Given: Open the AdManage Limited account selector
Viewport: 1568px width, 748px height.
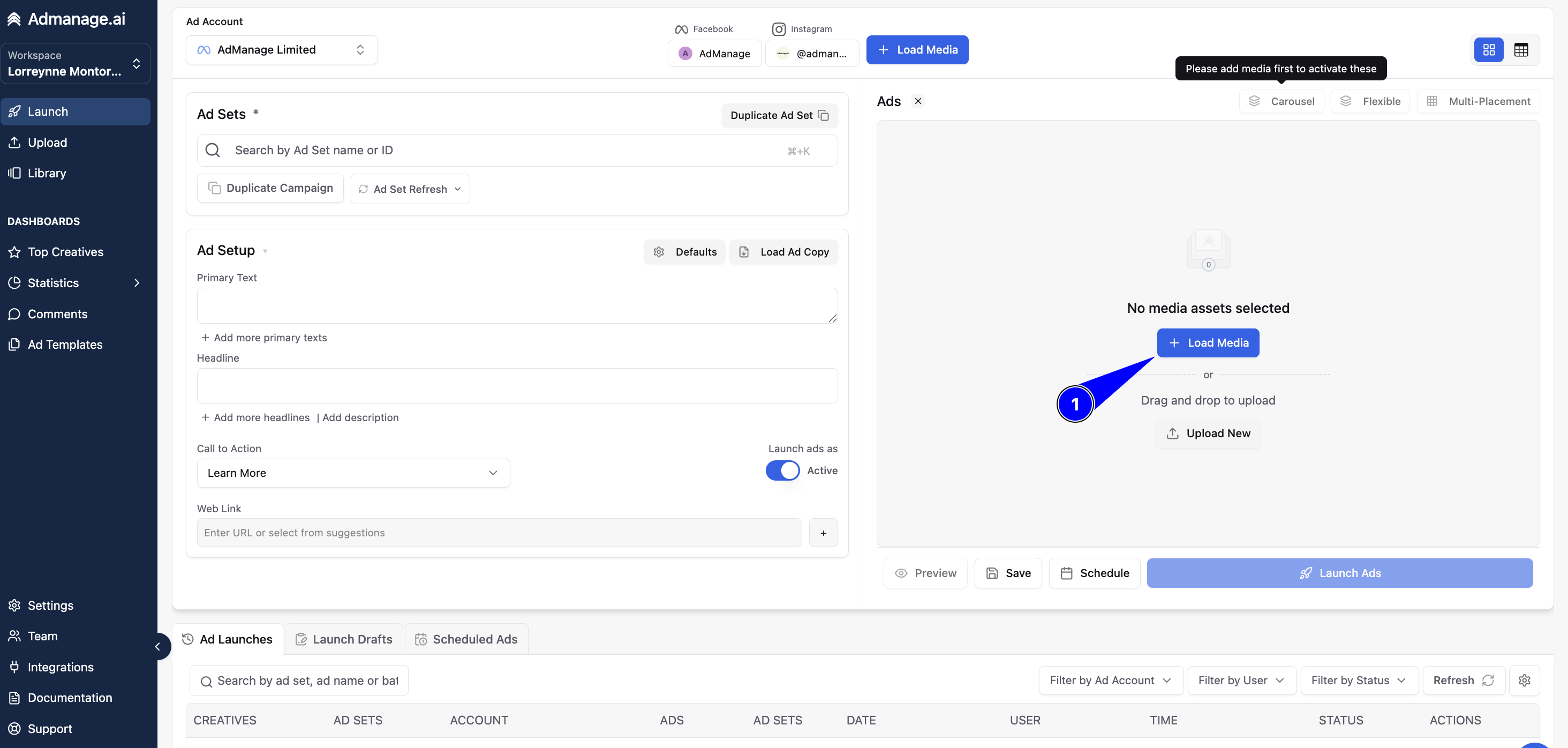Looking at the screenshot, I should tap(282, 50).
